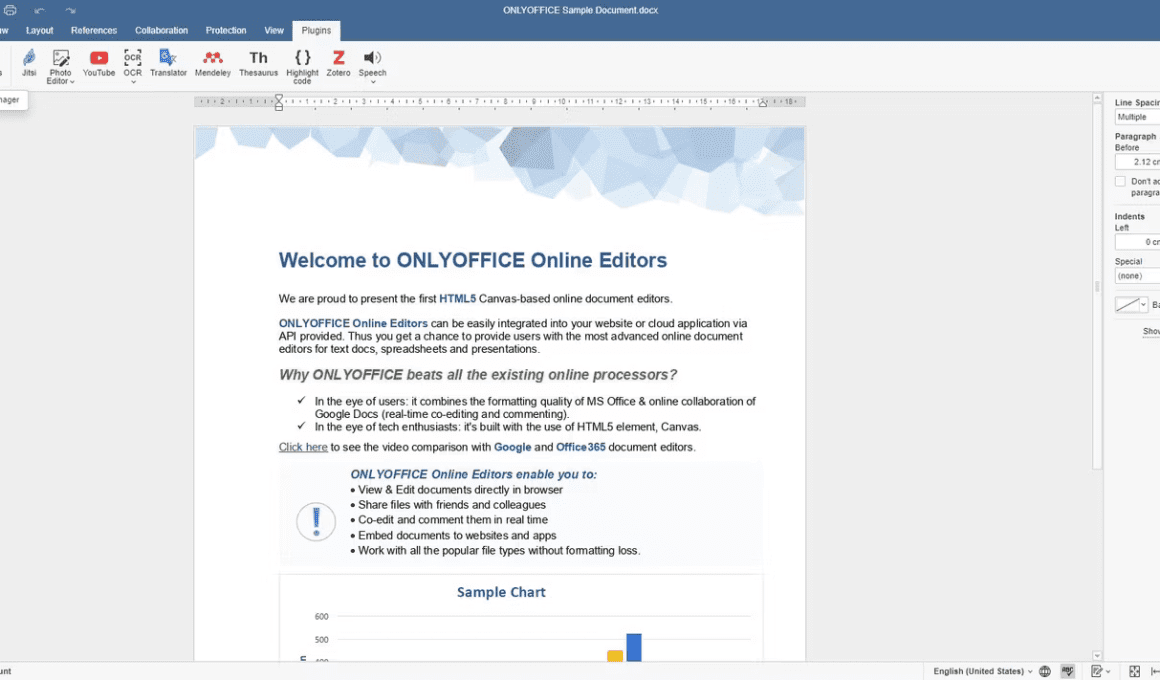The width and height of the screenshot is (1160, 680).
Task: Click the paragraph background color swatch
Action: (1127, 305)
